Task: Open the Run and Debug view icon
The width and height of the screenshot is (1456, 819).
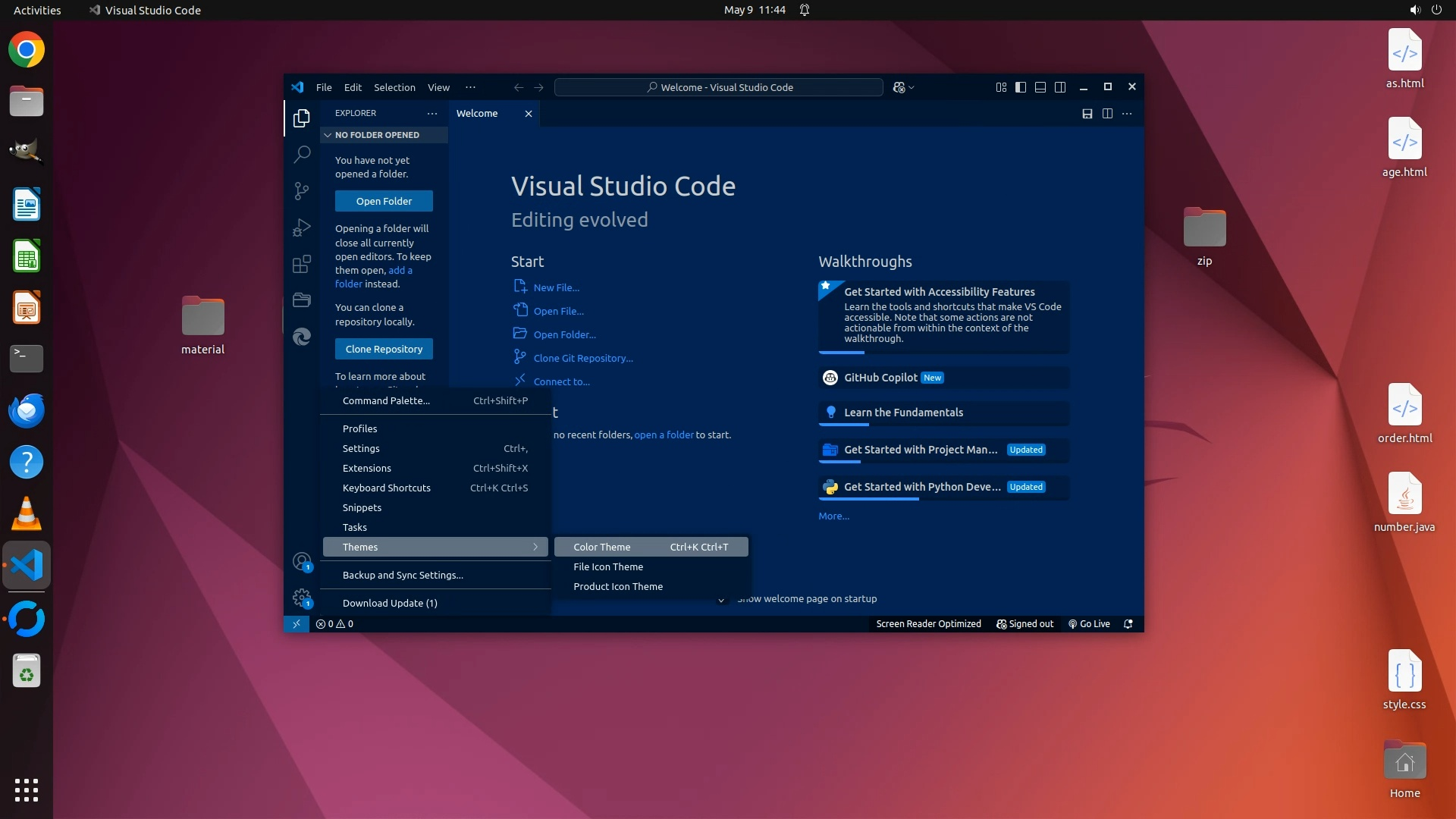Action: coord(302,227)
